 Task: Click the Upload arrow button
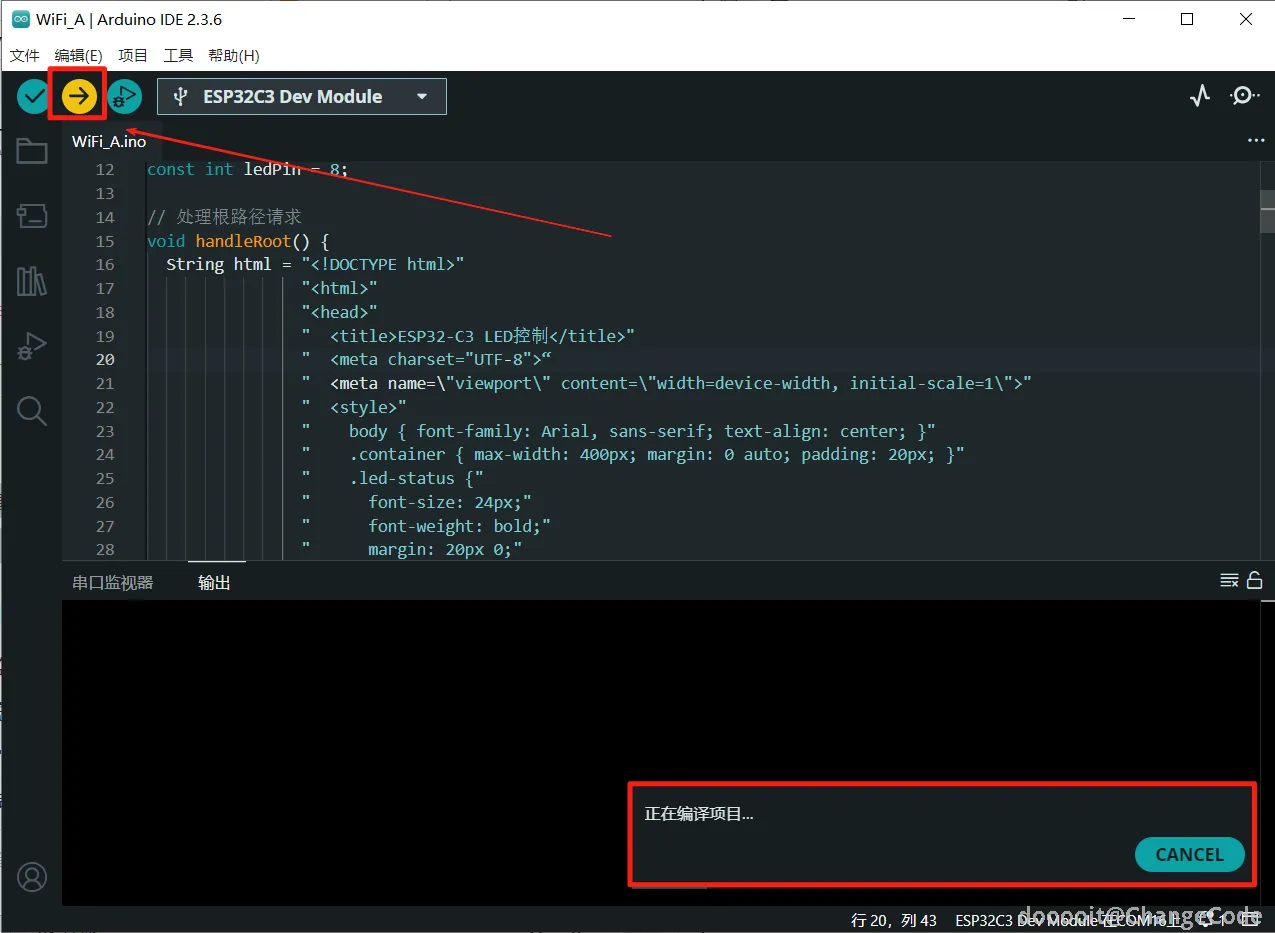79,96
